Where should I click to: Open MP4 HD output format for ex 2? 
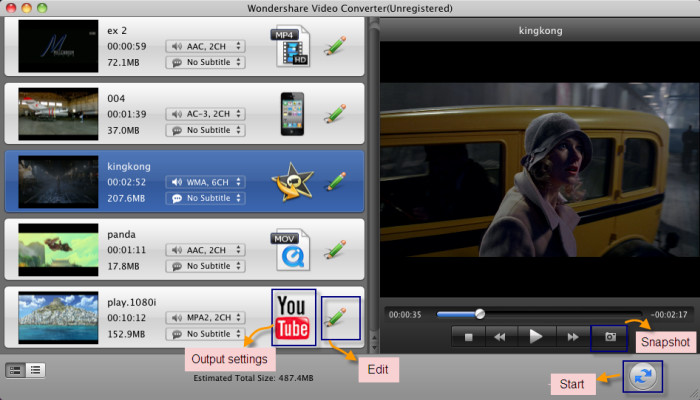291,46
